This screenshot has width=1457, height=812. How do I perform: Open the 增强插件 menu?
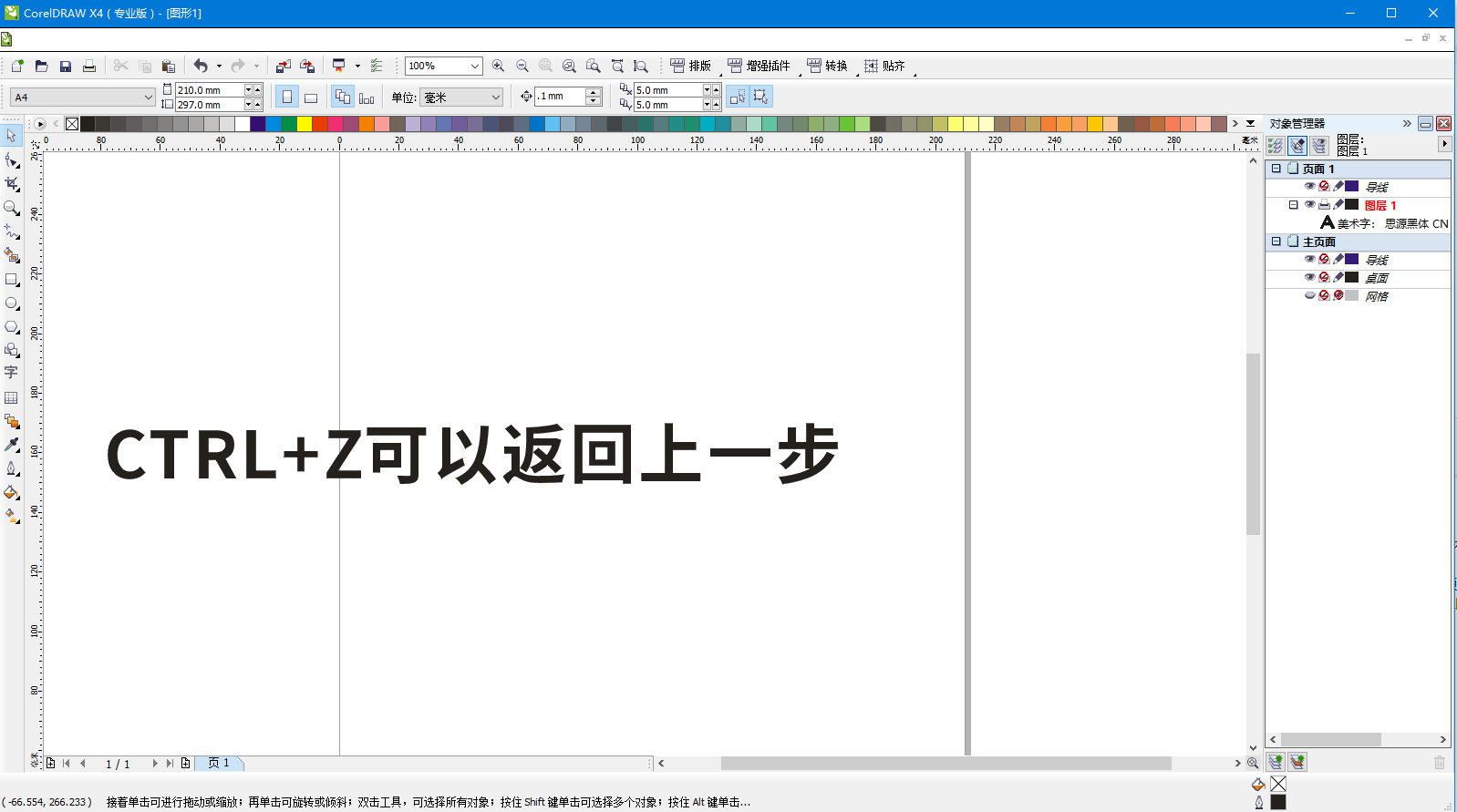point(759,66)
